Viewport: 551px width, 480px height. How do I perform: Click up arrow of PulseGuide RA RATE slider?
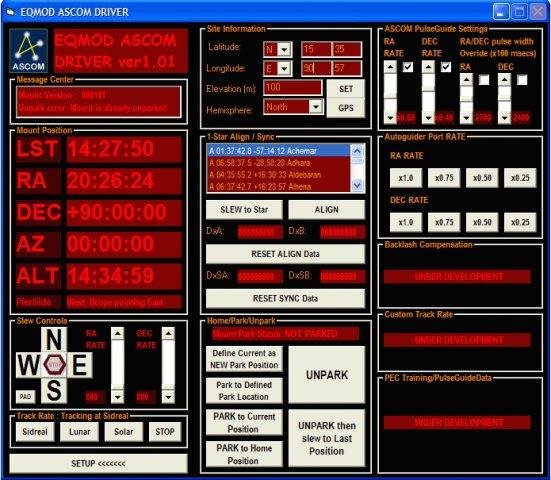(390, 67)
